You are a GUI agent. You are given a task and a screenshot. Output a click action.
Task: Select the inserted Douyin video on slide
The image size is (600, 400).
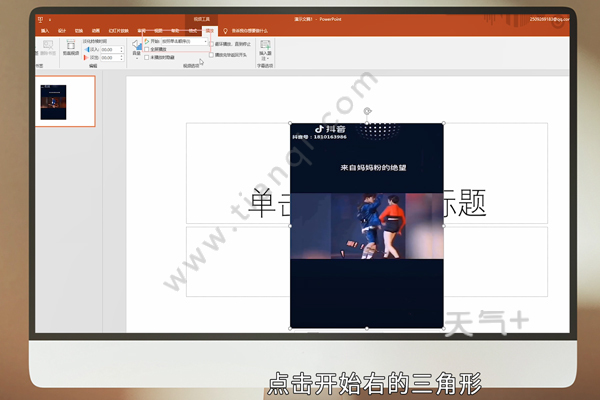pos(367,226)
